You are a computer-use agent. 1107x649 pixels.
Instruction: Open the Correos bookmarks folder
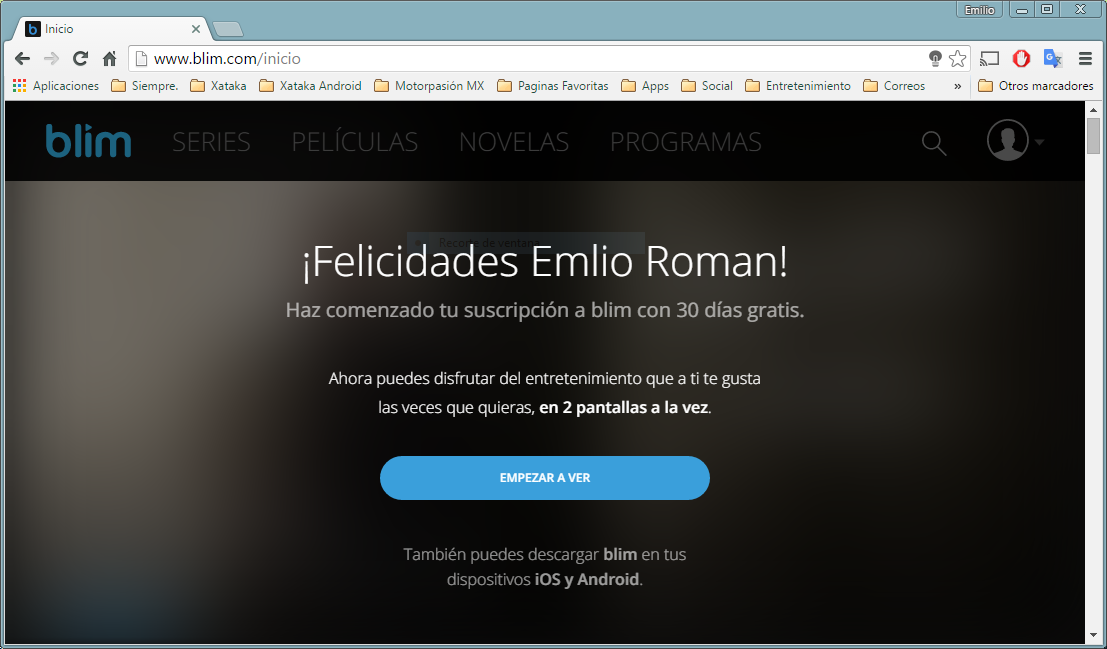(x=894, y=85)
